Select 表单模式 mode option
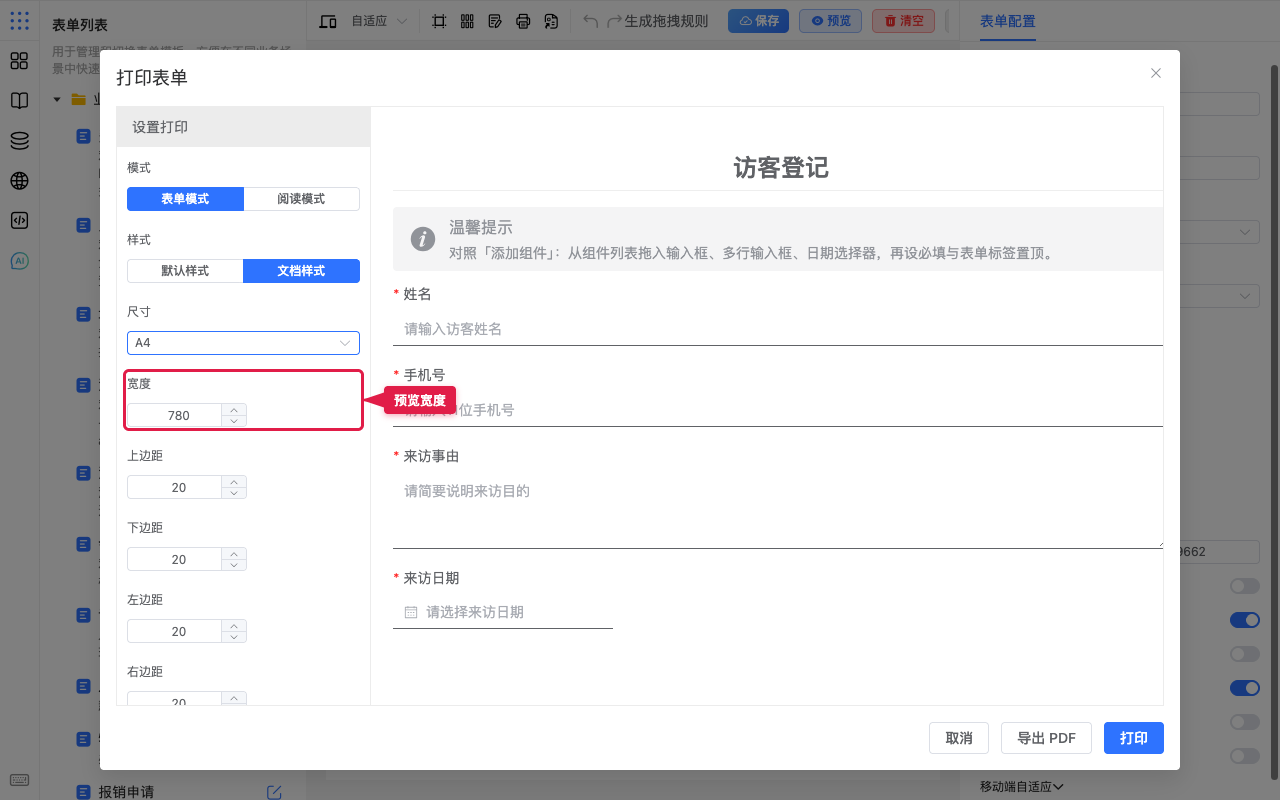This screenshot has width=1280, height=800. click(x=185, y=199)
